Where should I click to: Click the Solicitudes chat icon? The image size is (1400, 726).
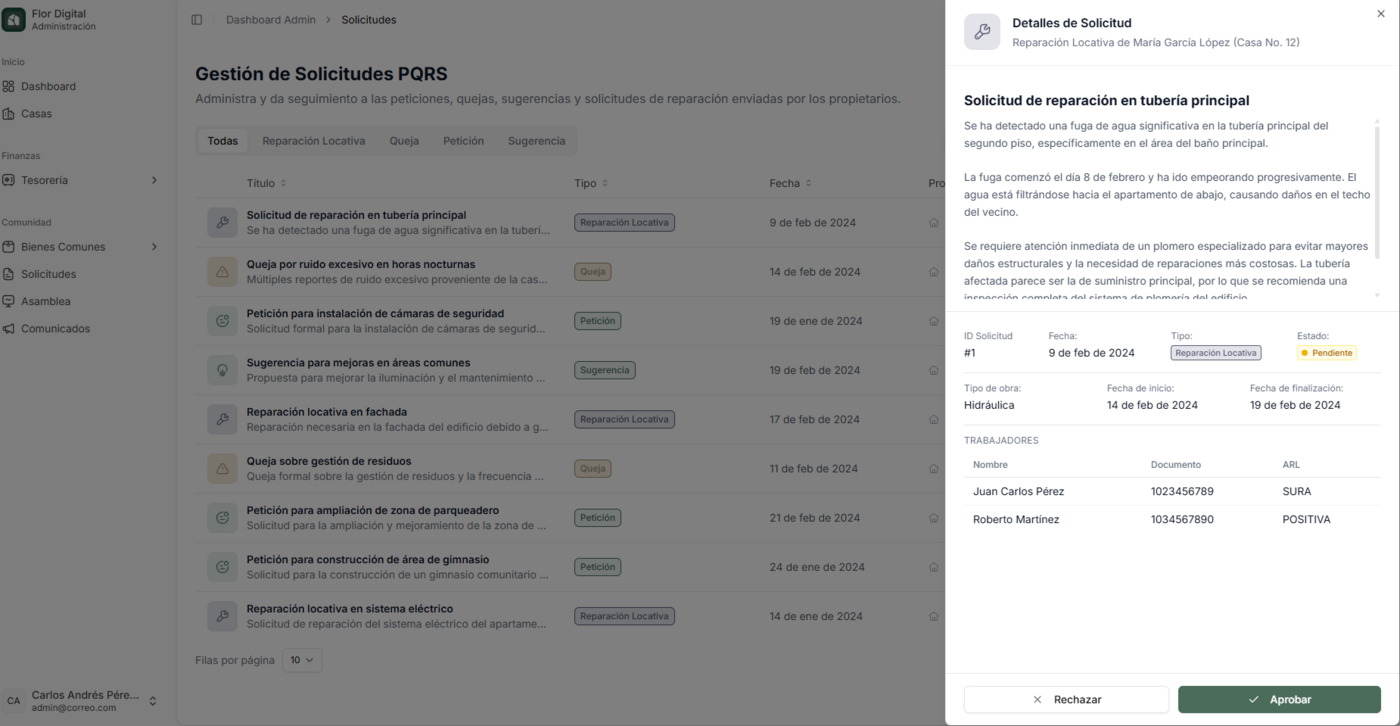[x=8, y=274]
